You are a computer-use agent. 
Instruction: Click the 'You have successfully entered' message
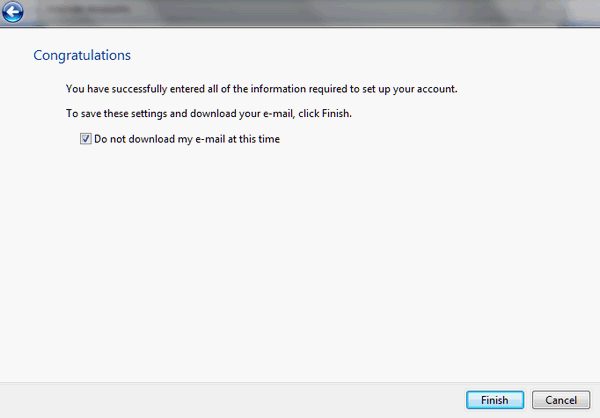(x=261, y=89)
